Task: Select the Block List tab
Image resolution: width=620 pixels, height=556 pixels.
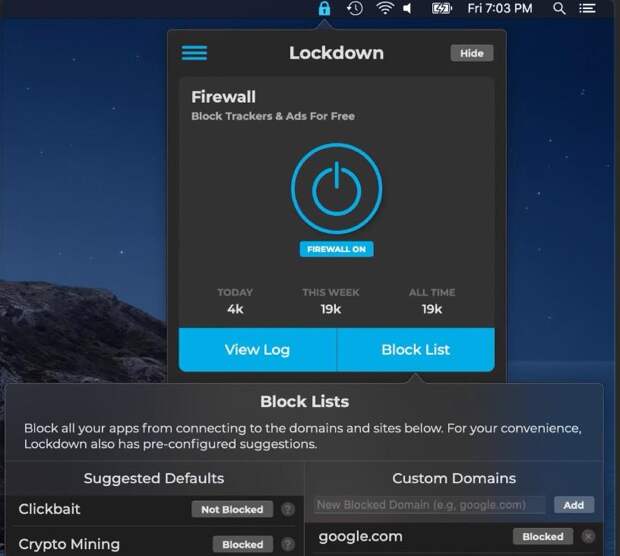Action: click(416, 350)
